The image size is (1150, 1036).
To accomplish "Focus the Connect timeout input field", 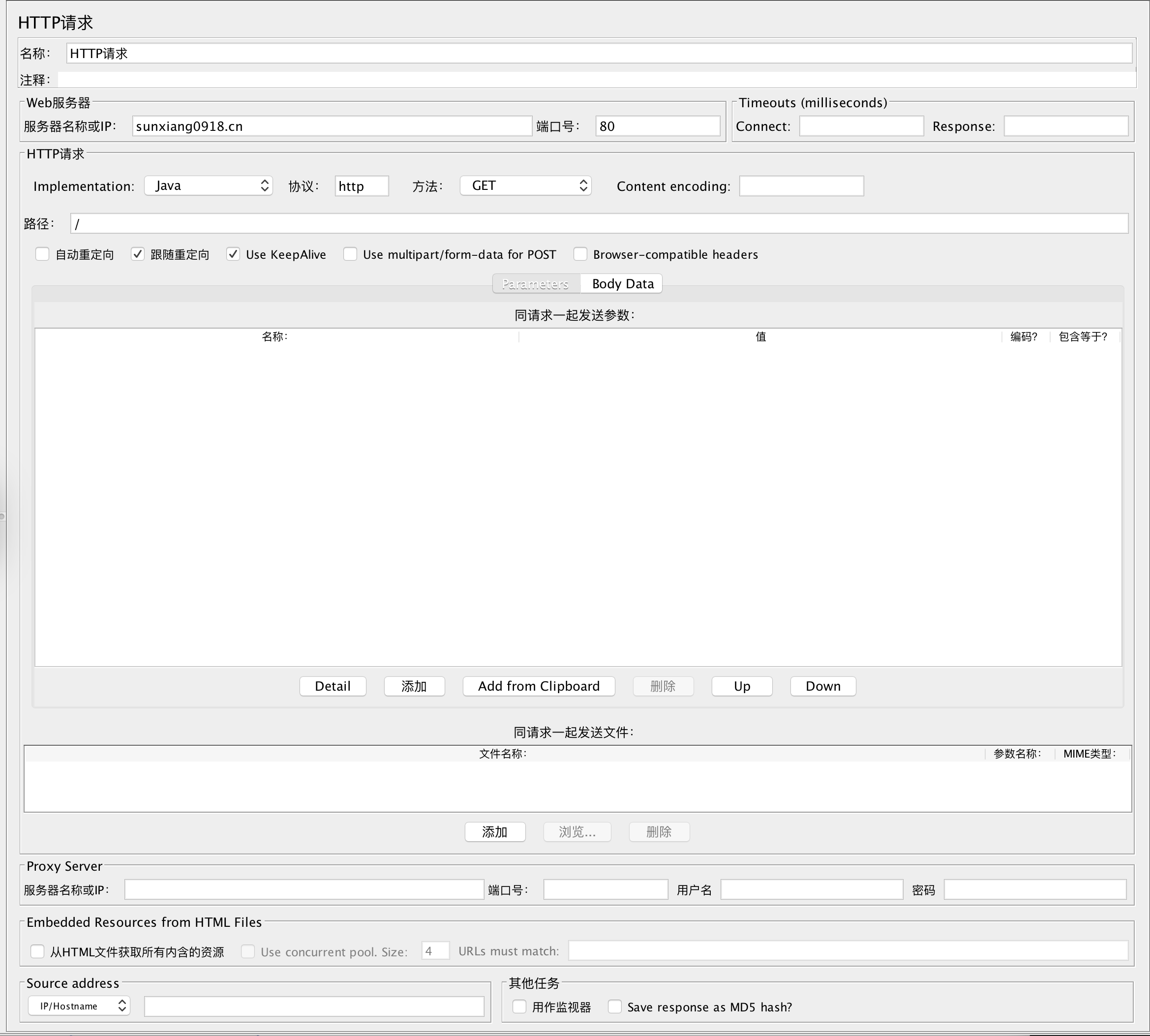I will click(x=861, y=126).
